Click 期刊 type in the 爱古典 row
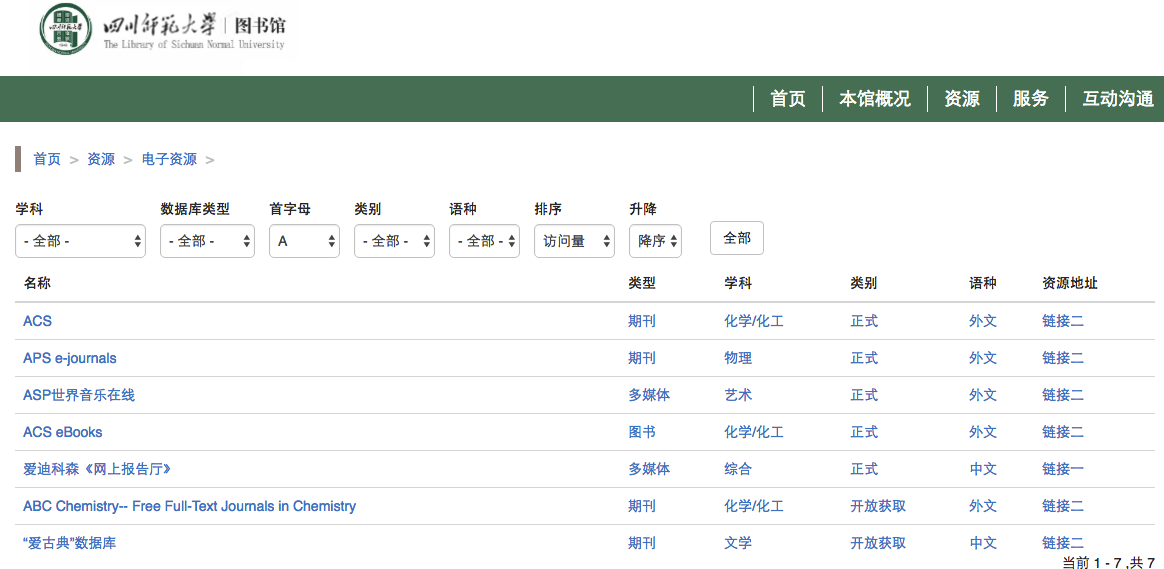The height and width of the screenshot is (569, 1164). (x=642, y=543)
